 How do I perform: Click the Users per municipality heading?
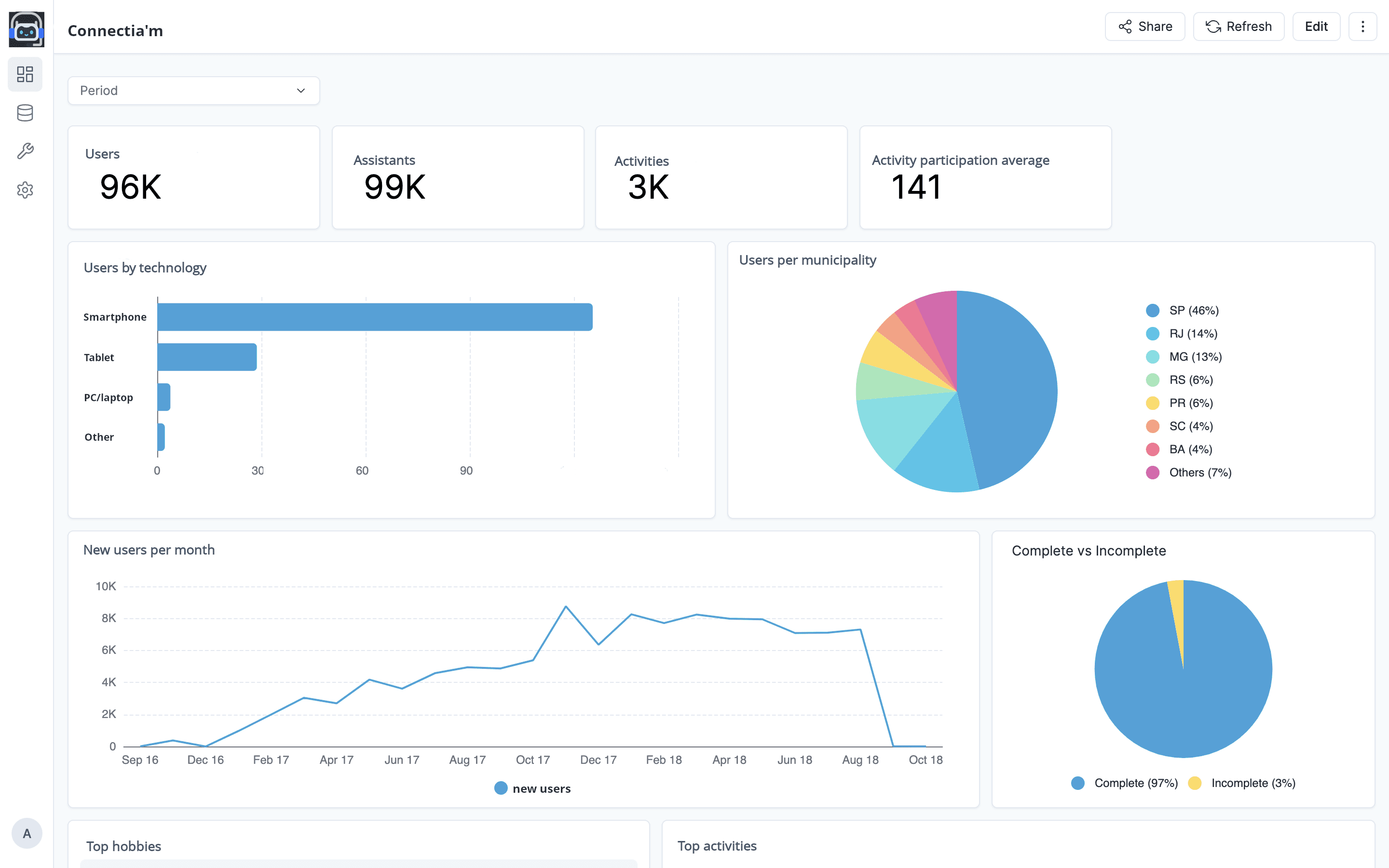(807, 260)
